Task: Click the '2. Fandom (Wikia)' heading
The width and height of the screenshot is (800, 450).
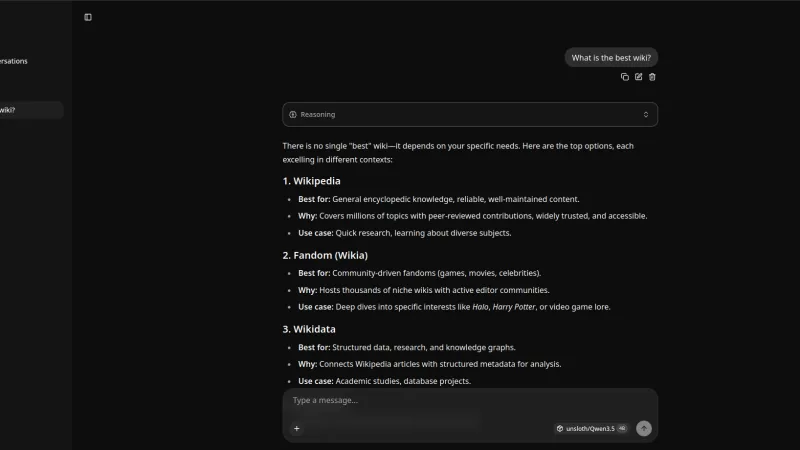Action: click(325, 255)
